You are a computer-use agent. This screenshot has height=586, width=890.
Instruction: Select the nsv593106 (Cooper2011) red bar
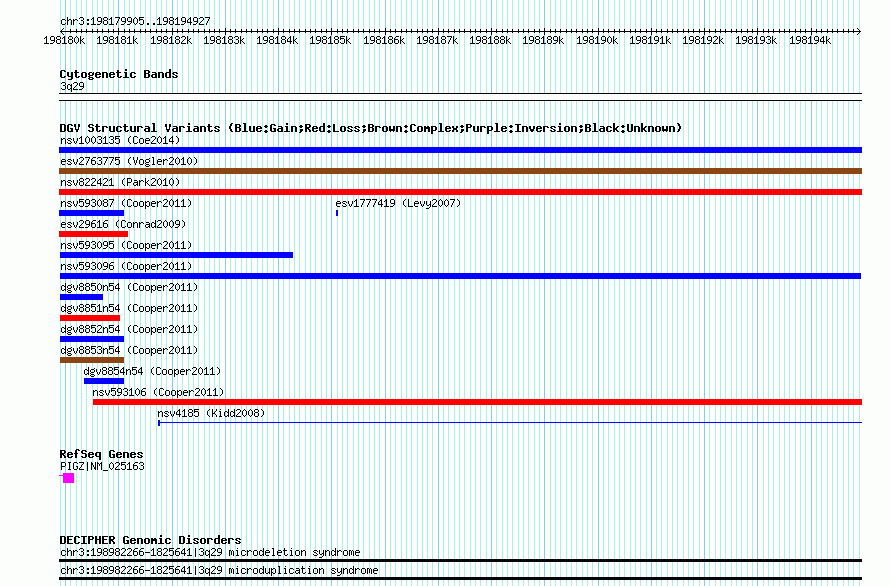click(x=477, y=402)
